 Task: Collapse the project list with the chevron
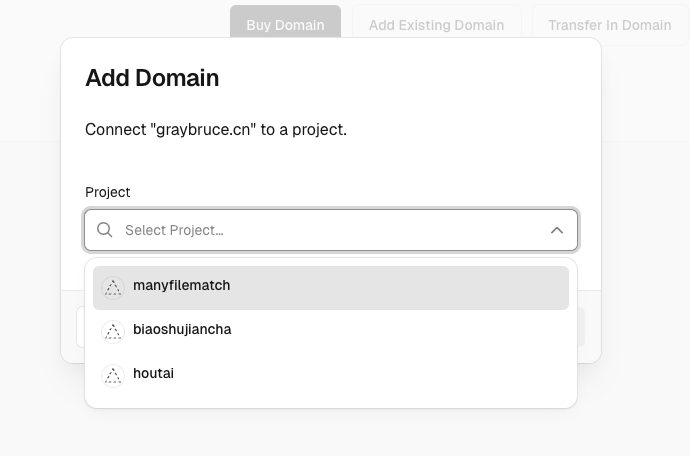(x=557, y=231)
